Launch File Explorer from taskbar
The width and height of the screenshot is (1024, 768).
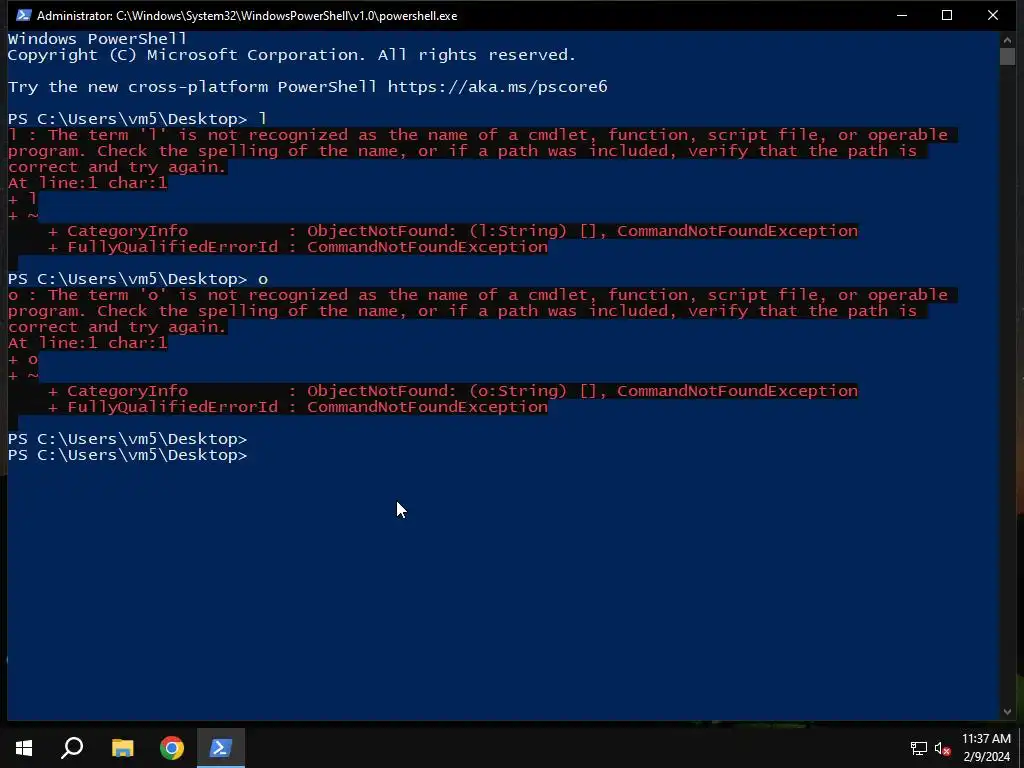[x=122, y=748]
